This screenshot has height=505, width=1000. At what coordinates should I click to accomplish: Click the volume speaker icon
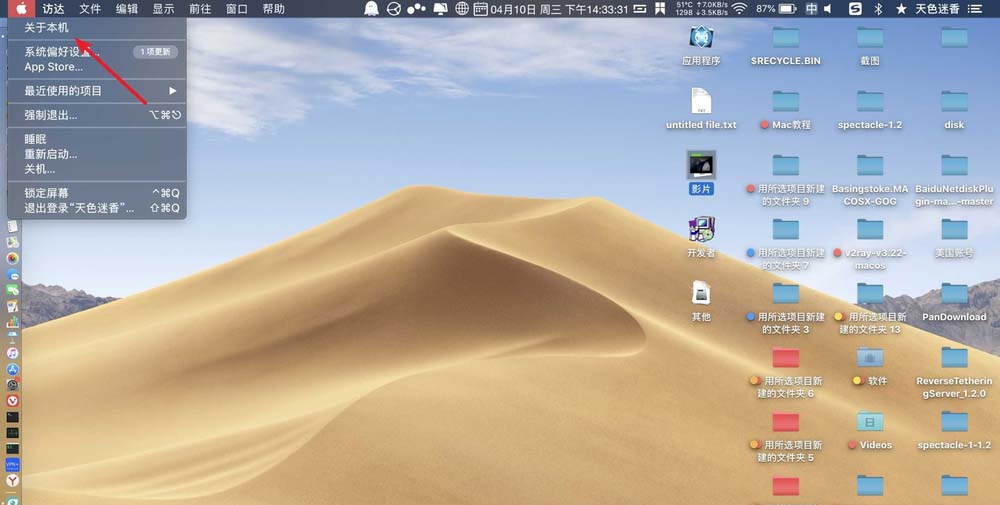(832, 9)
